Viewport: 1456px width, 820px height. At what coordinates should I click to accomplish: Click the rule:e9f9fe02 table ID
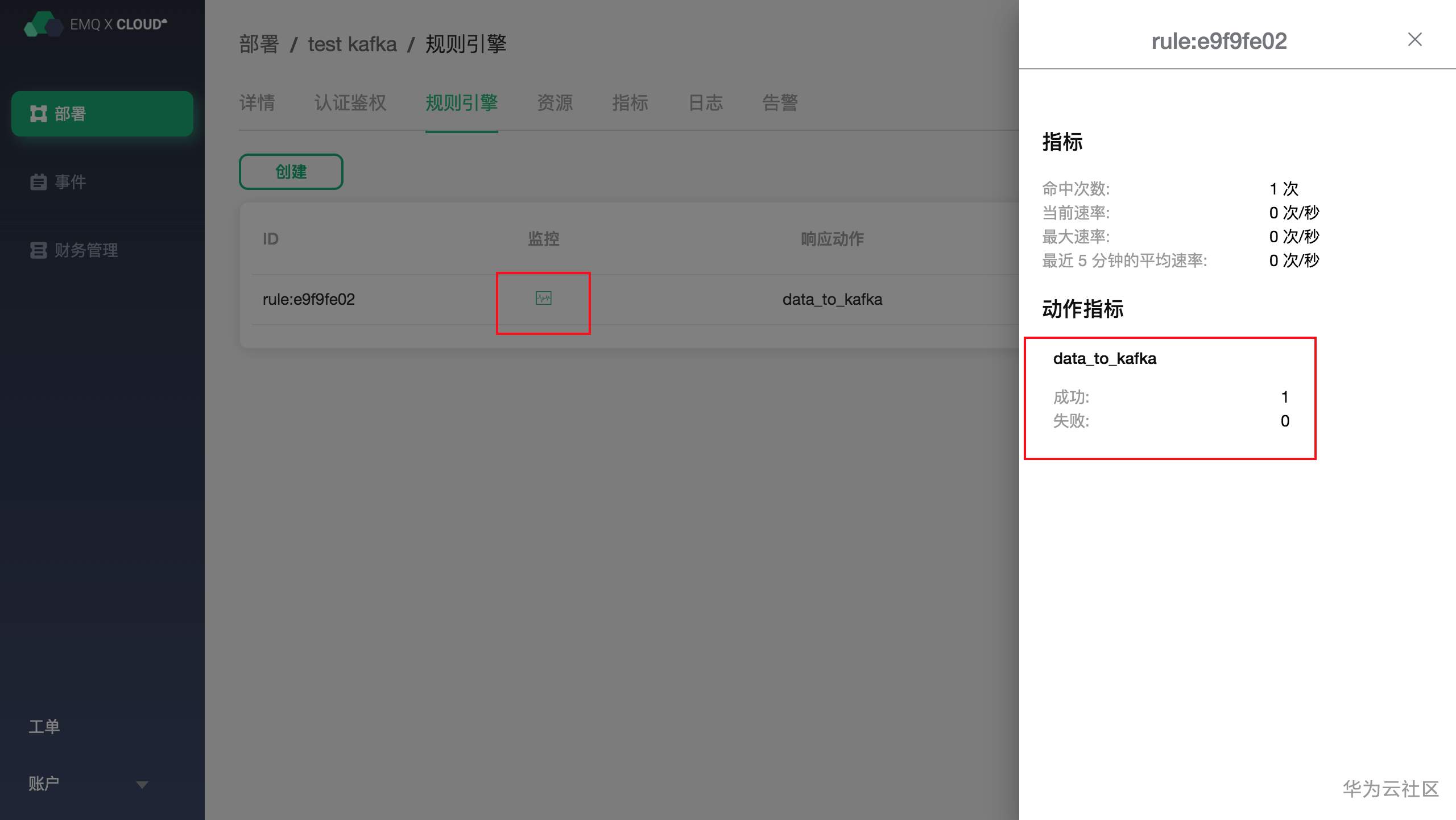pyautogui.click(x=309, y=300)
